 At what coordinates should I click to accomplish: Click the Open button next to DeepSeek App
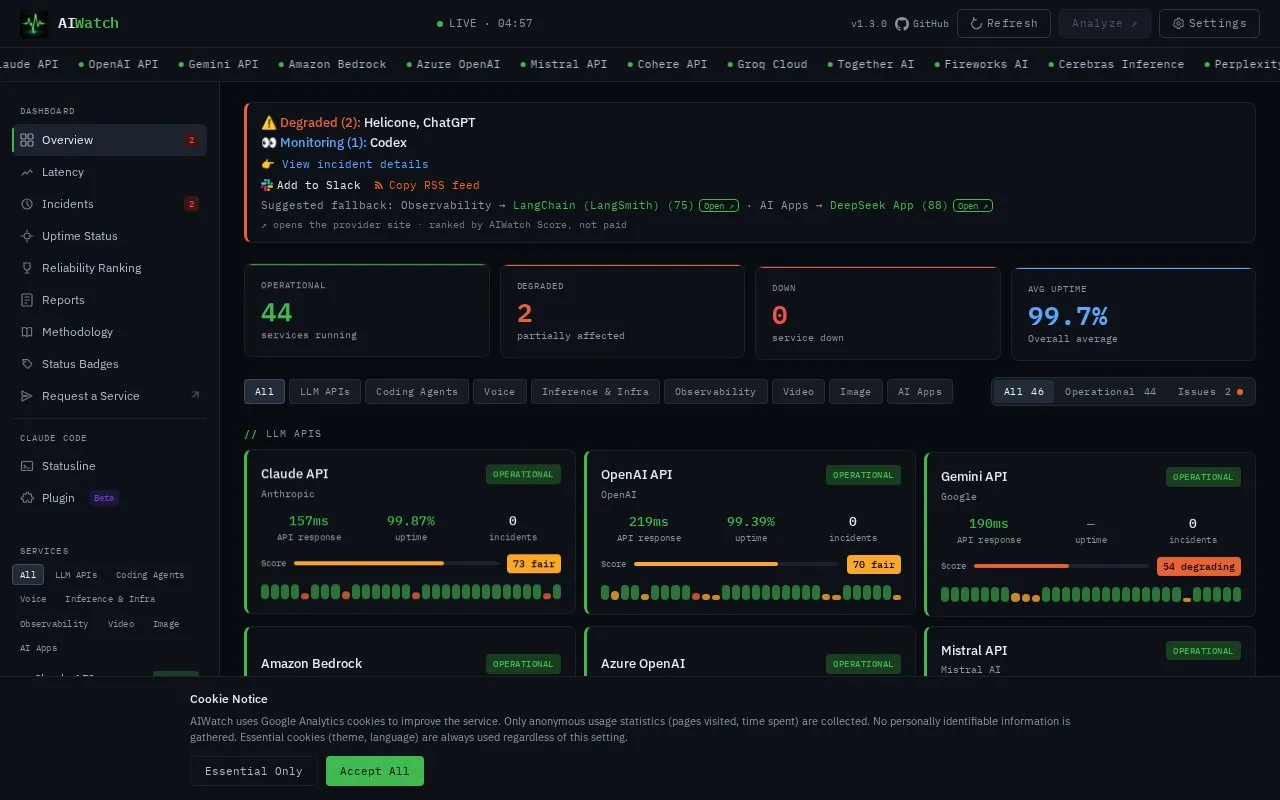[x=972, y=206]
